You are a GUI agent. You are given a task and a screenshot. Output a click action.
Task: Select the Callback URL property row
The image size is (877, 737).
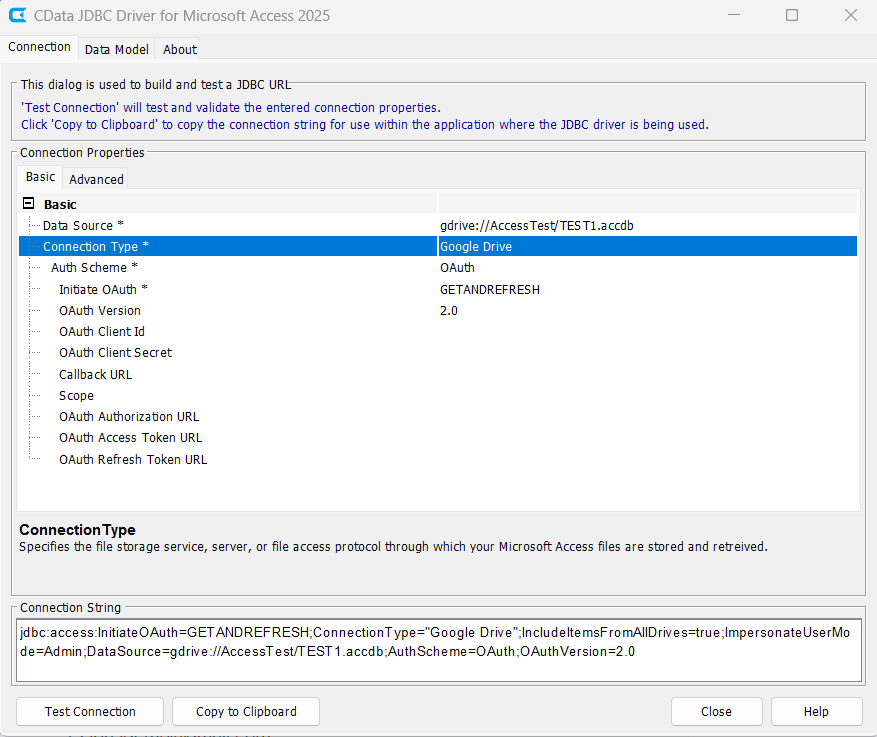(x=95, y=375)
